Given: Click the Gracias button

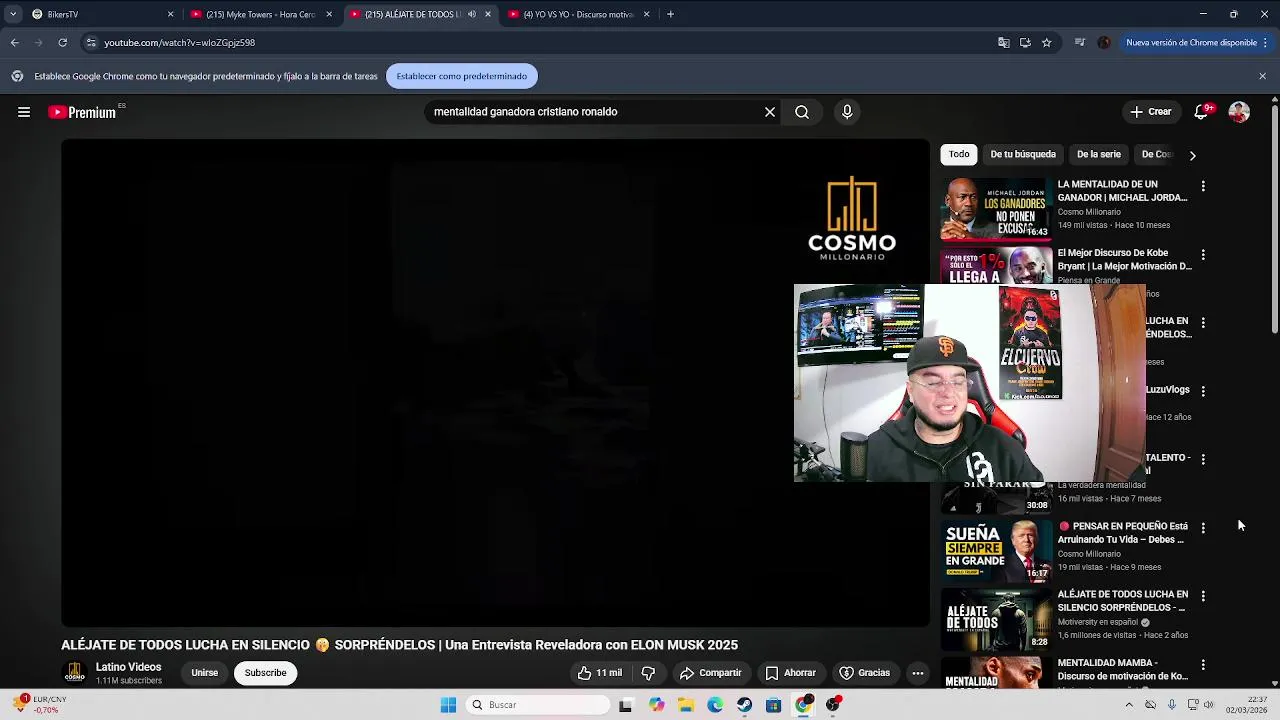Looking at the screenshot, I should 864,673.
